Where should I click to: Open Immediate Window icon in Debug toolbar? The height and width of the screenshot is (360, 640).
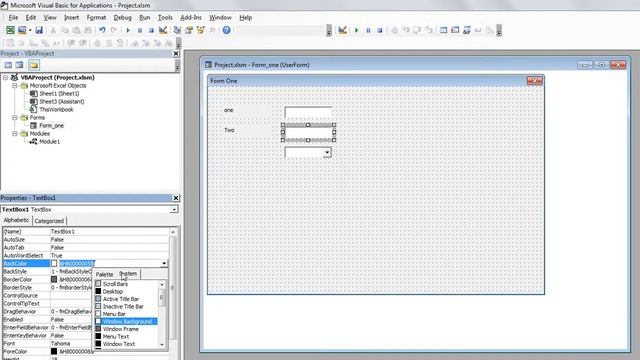(455, 30)
